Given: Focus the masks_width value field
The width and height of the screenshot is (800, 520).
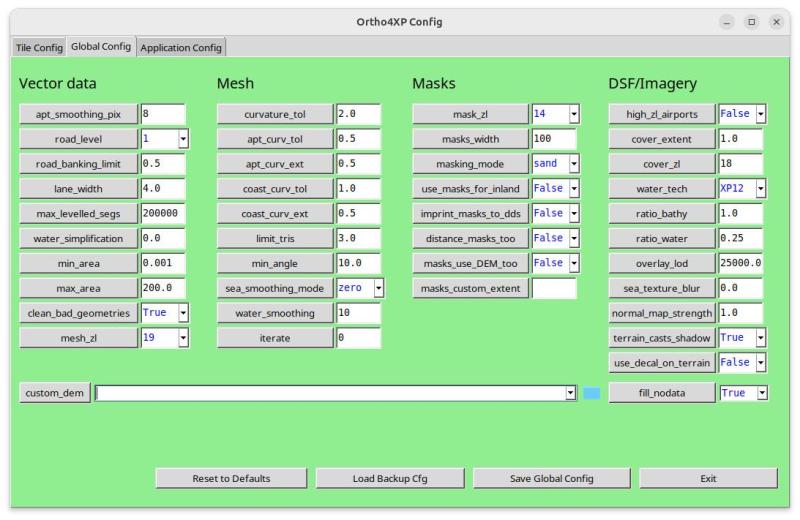Looking at the screenshot, I should pos(554,139).
